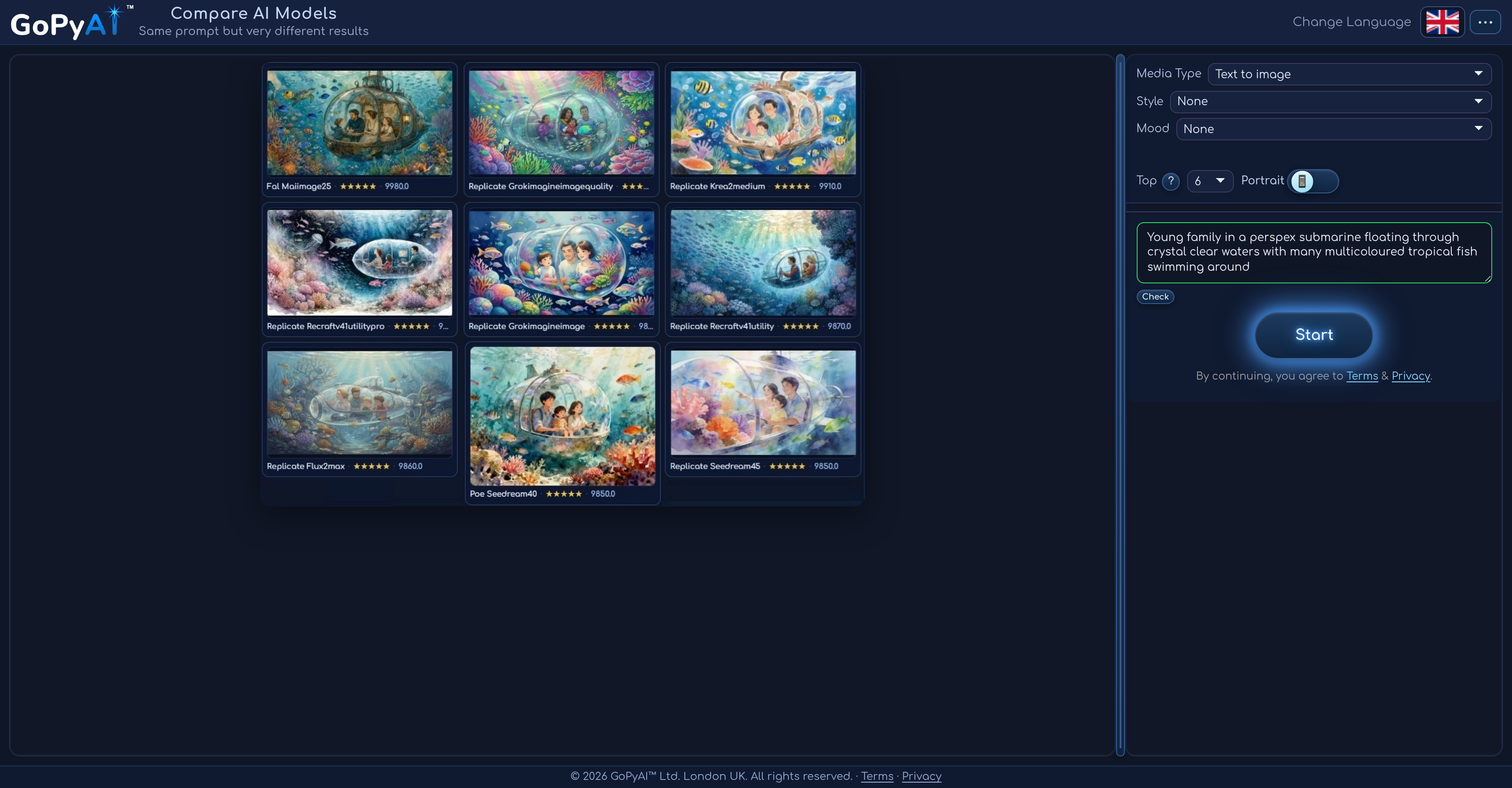Viewport: 1512px width, 788px height.
Task: Expand the Style dropdown
Action: 1331,102
